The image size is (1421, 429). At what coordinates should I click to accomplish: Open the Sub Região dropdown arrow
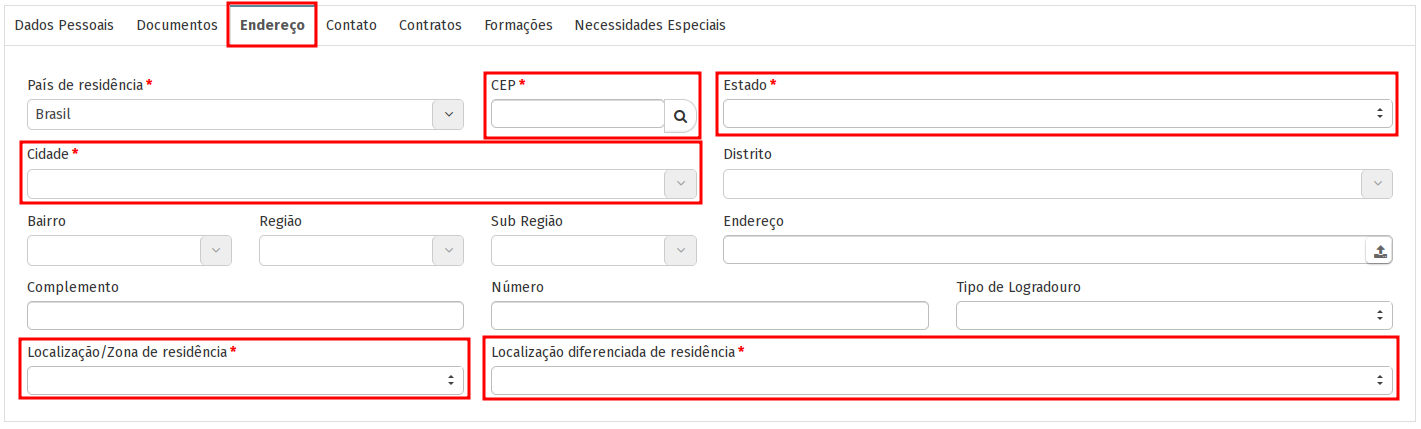point(680,250)
